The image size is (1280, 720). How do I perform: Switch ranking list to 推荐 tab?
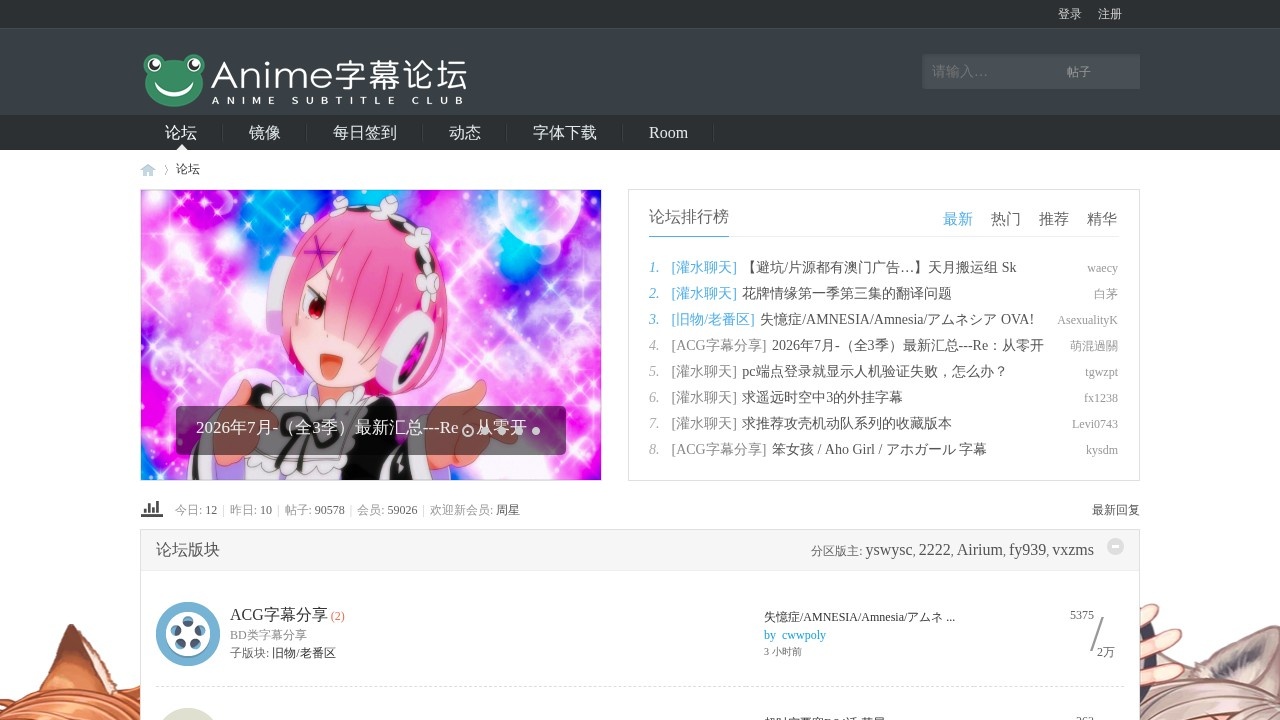[x=1054, y=219]
